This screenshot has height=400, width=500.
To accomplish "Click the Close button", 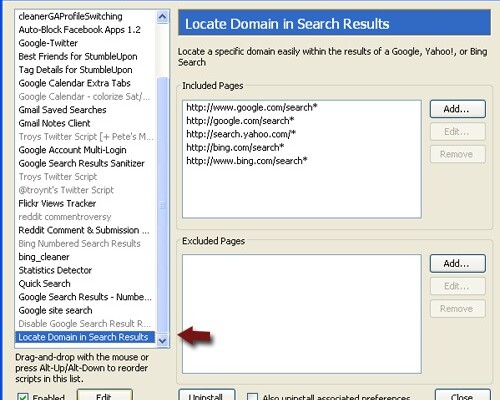I will coord(463,395).
